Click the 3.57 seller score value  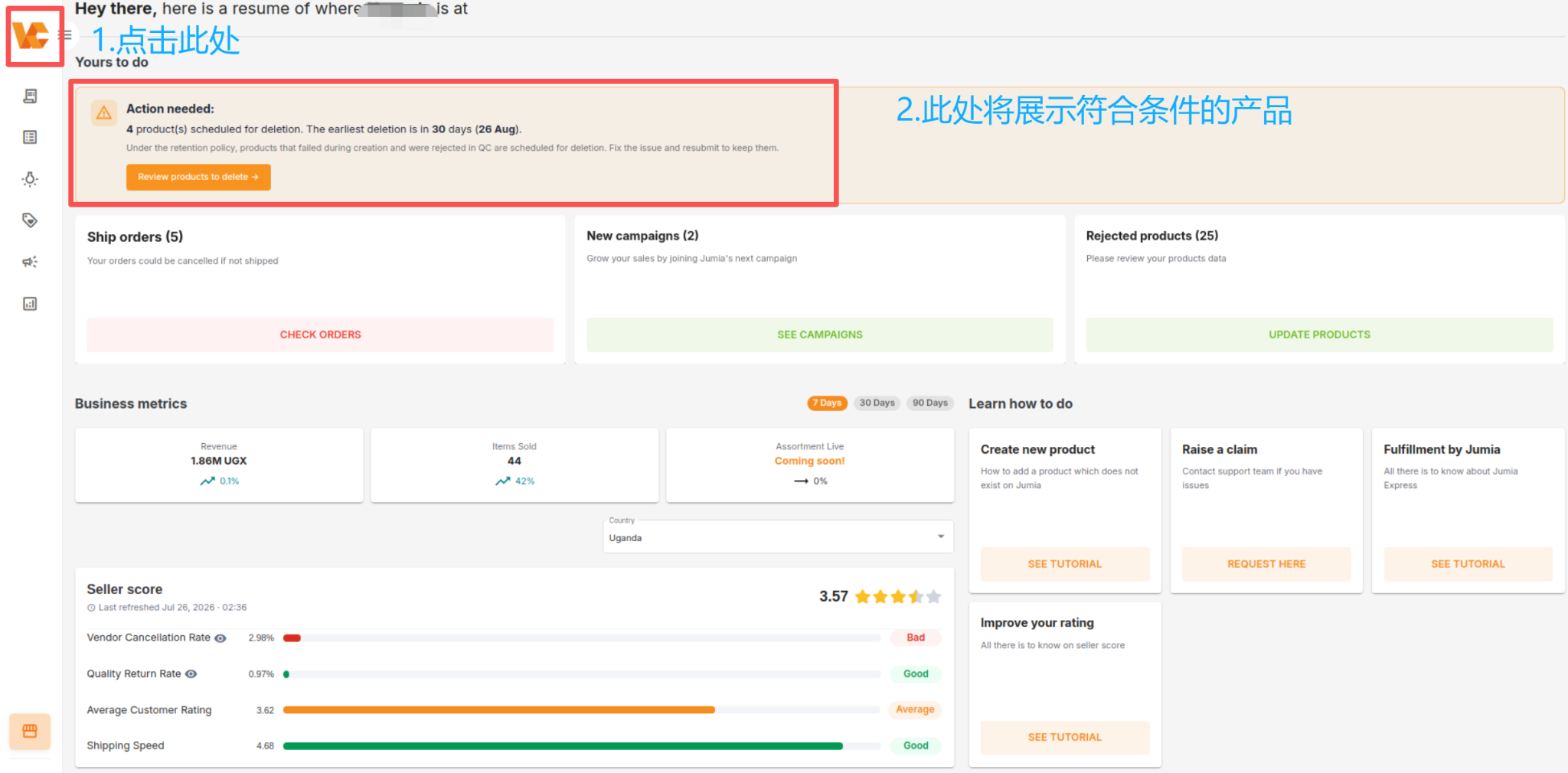pyautogui.click(x=833, y=596)
